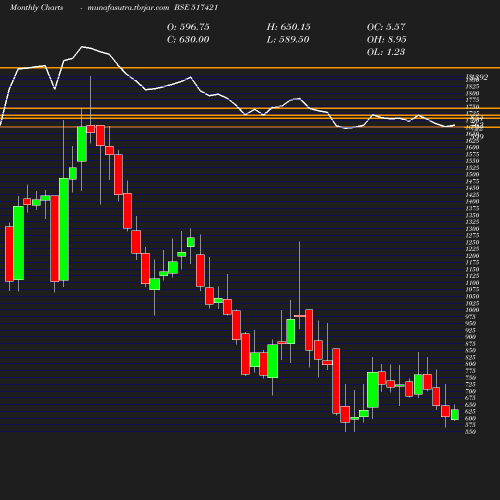Click the 550 price axis label
500x500 pixels.
click(471, 432)
